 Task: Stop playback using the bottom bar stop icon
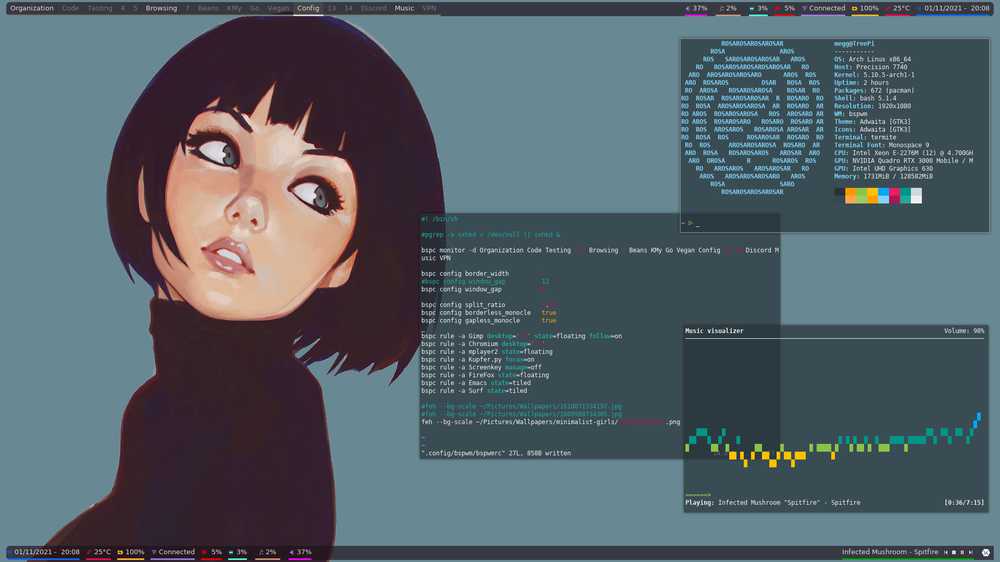click(953, 552)
